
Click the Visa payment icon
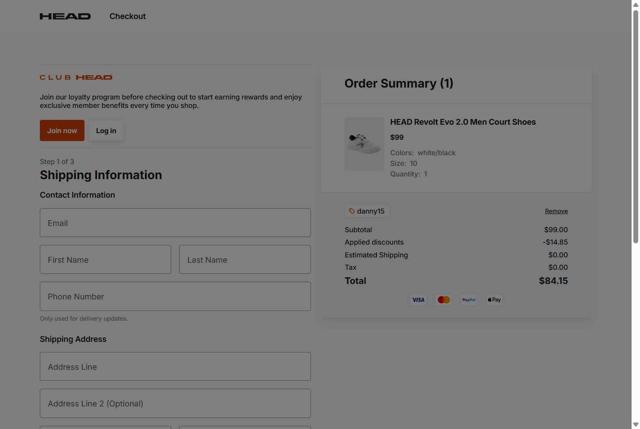tap(418, 300)
